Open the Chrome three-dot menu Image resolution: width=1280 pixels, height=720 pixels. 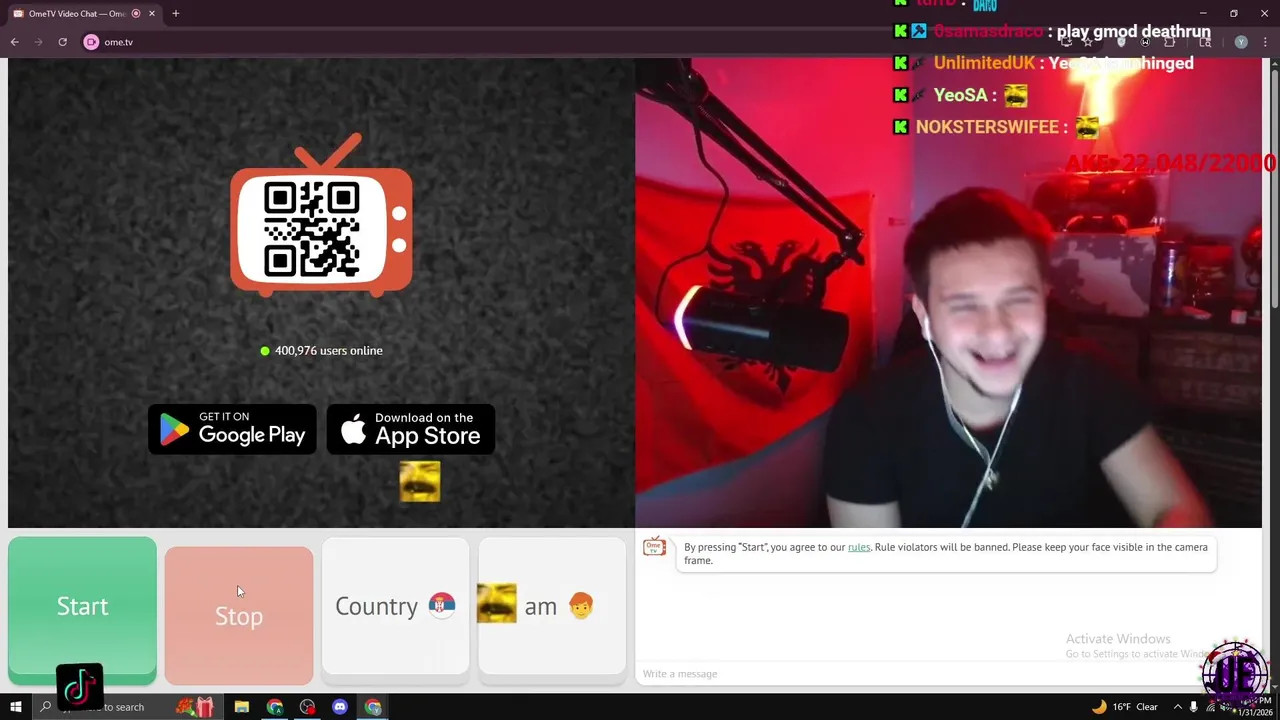(x=1265, y=42)
